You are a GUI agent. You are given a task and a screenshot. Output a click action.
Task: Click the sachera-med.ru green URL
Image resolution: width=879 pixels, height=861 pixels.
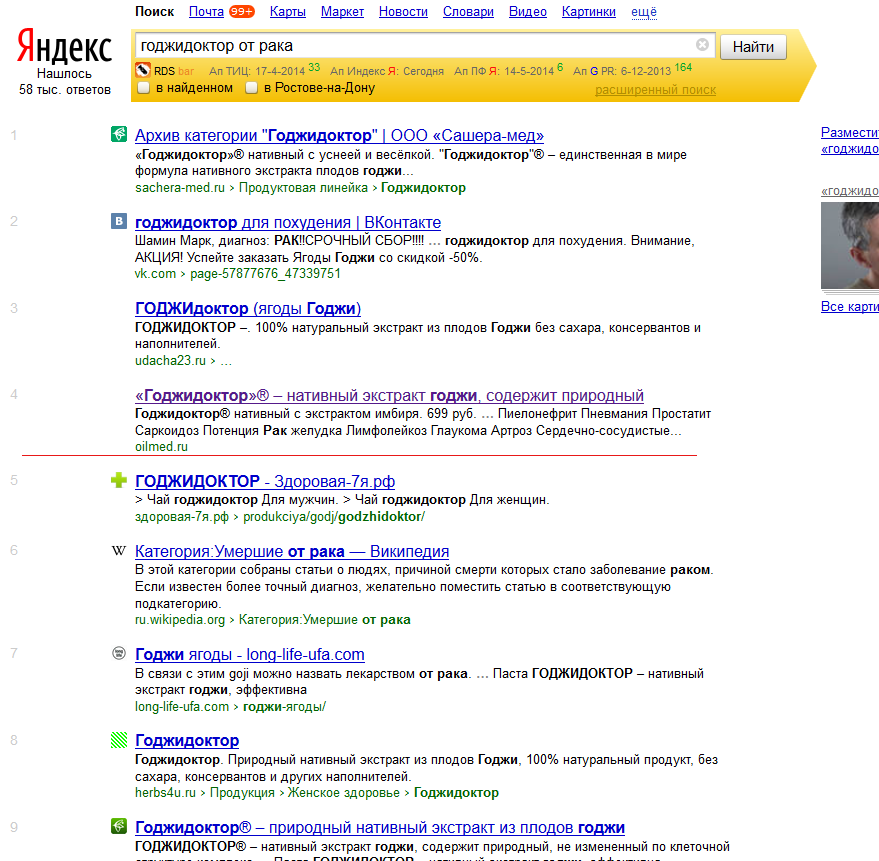pos(179,187)
